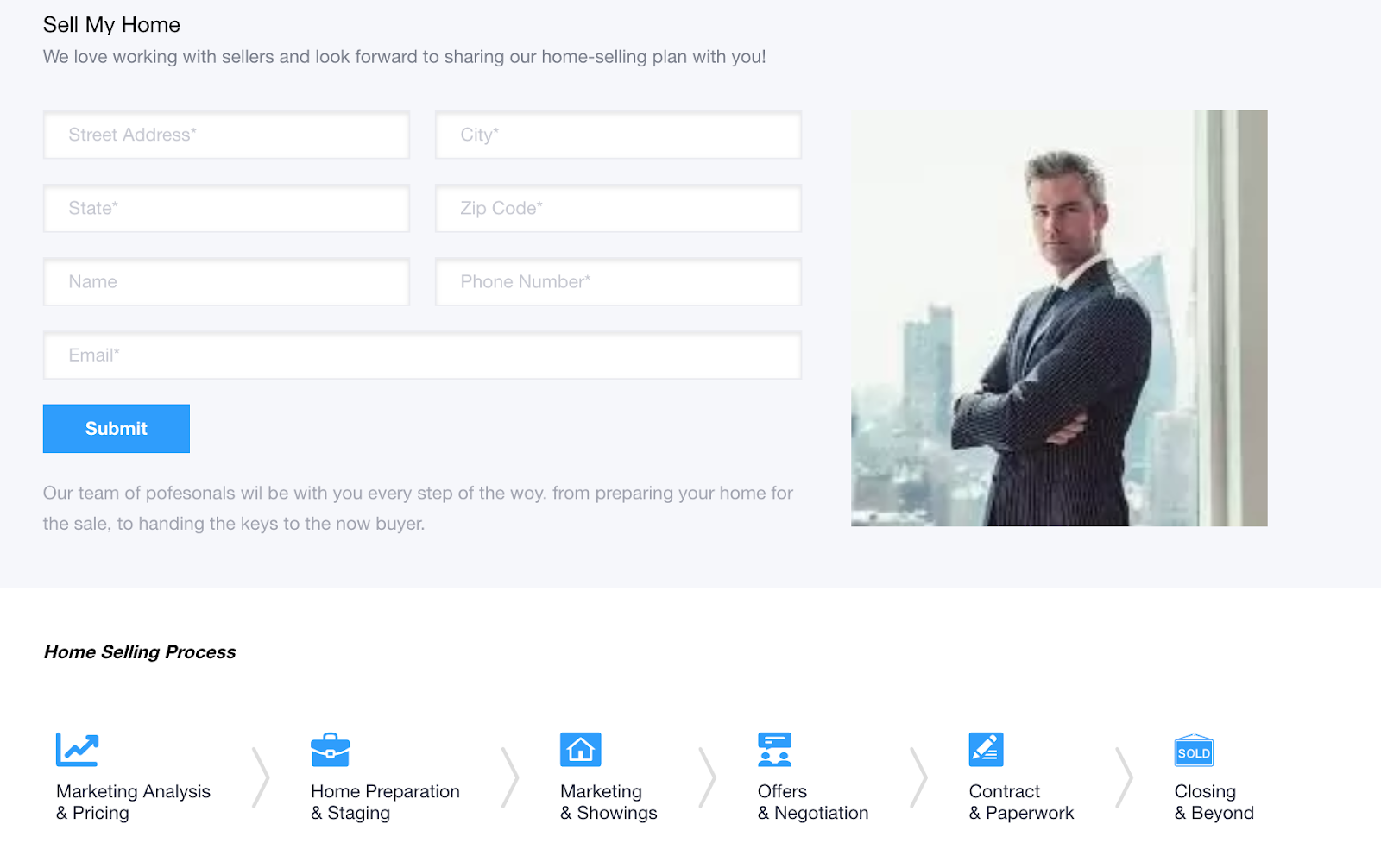Click the Home Selling Process heading
Screen dimensions: 1381x868
pos(140,652)
